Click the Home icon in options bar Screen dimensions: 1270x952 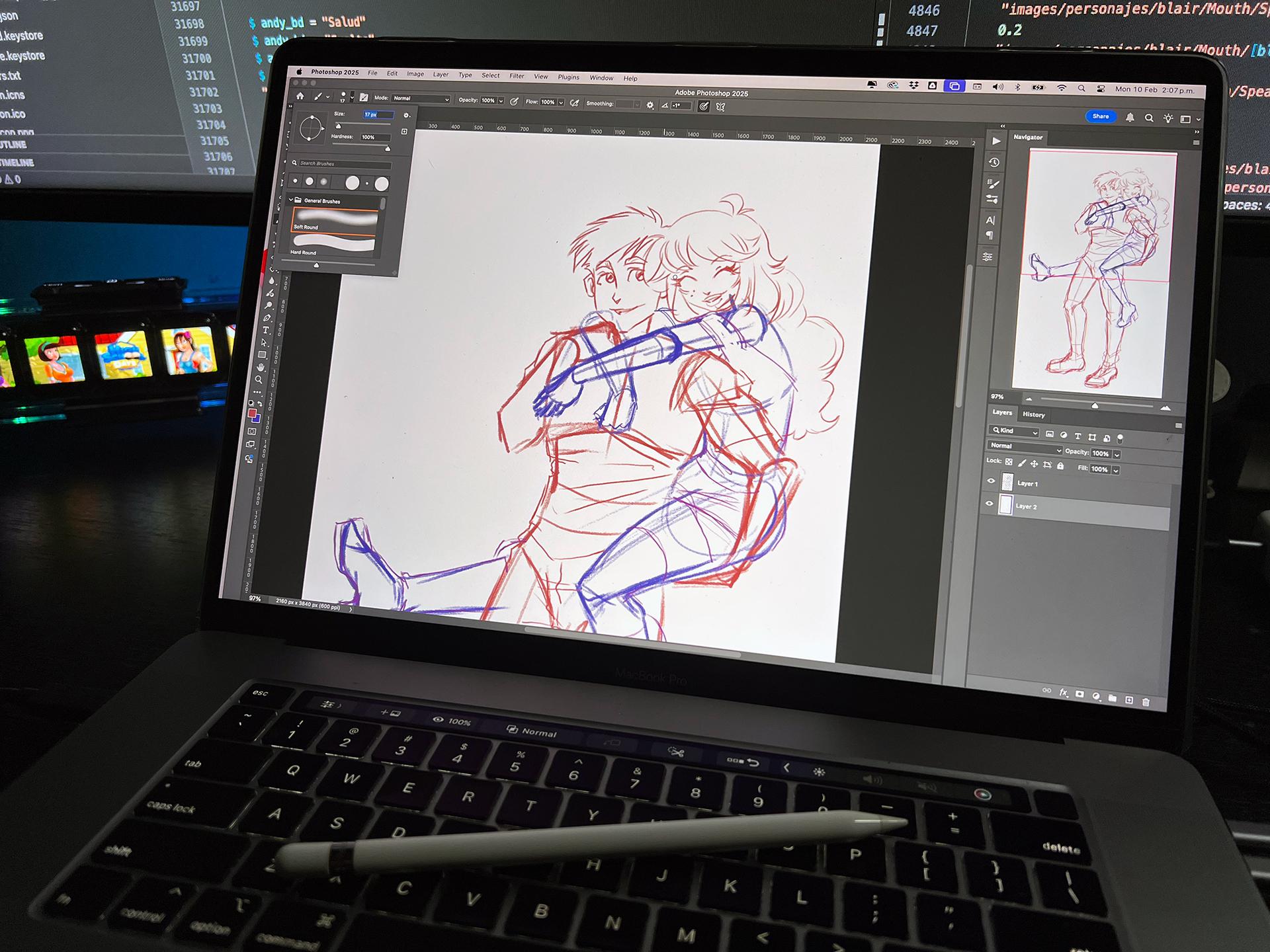(x=300, y=96)
